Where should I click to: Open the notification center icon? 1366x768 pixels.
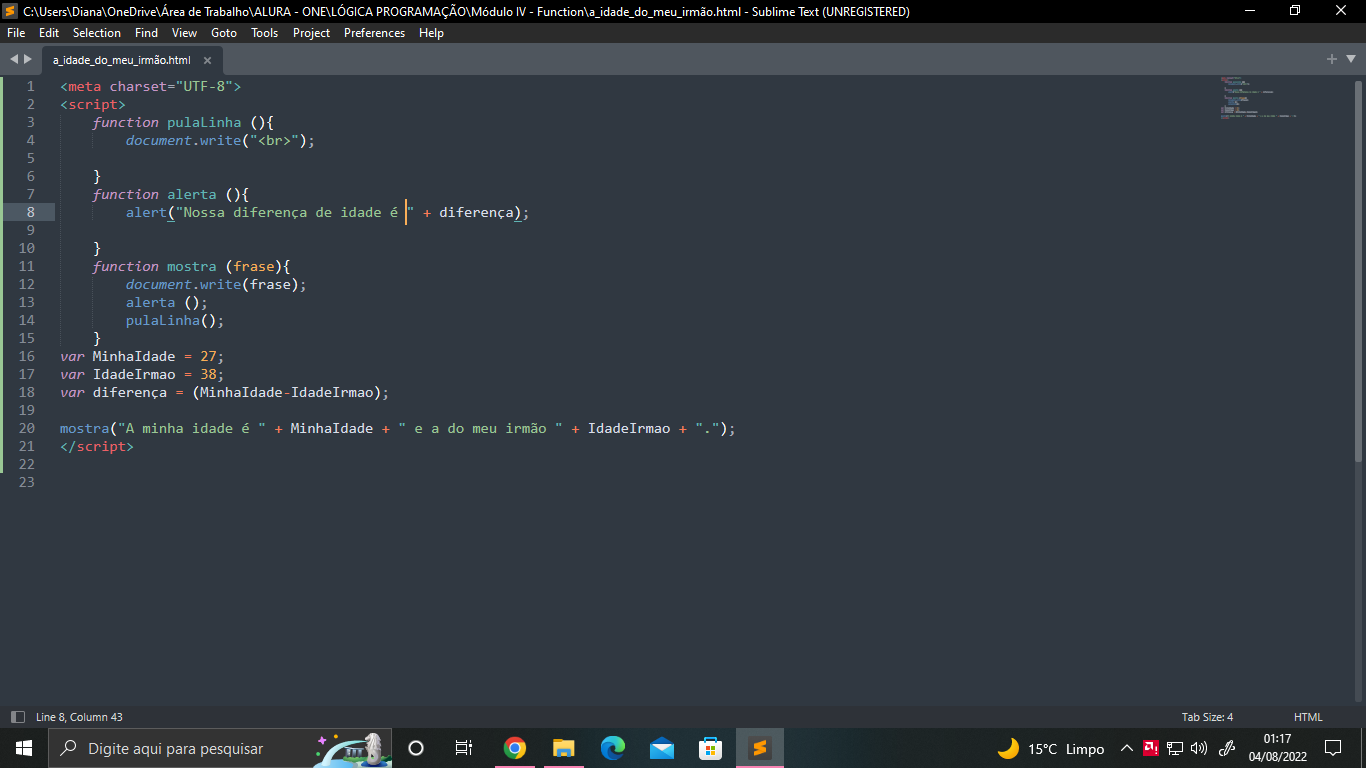pyautogui.click(x=1332, y=748)
